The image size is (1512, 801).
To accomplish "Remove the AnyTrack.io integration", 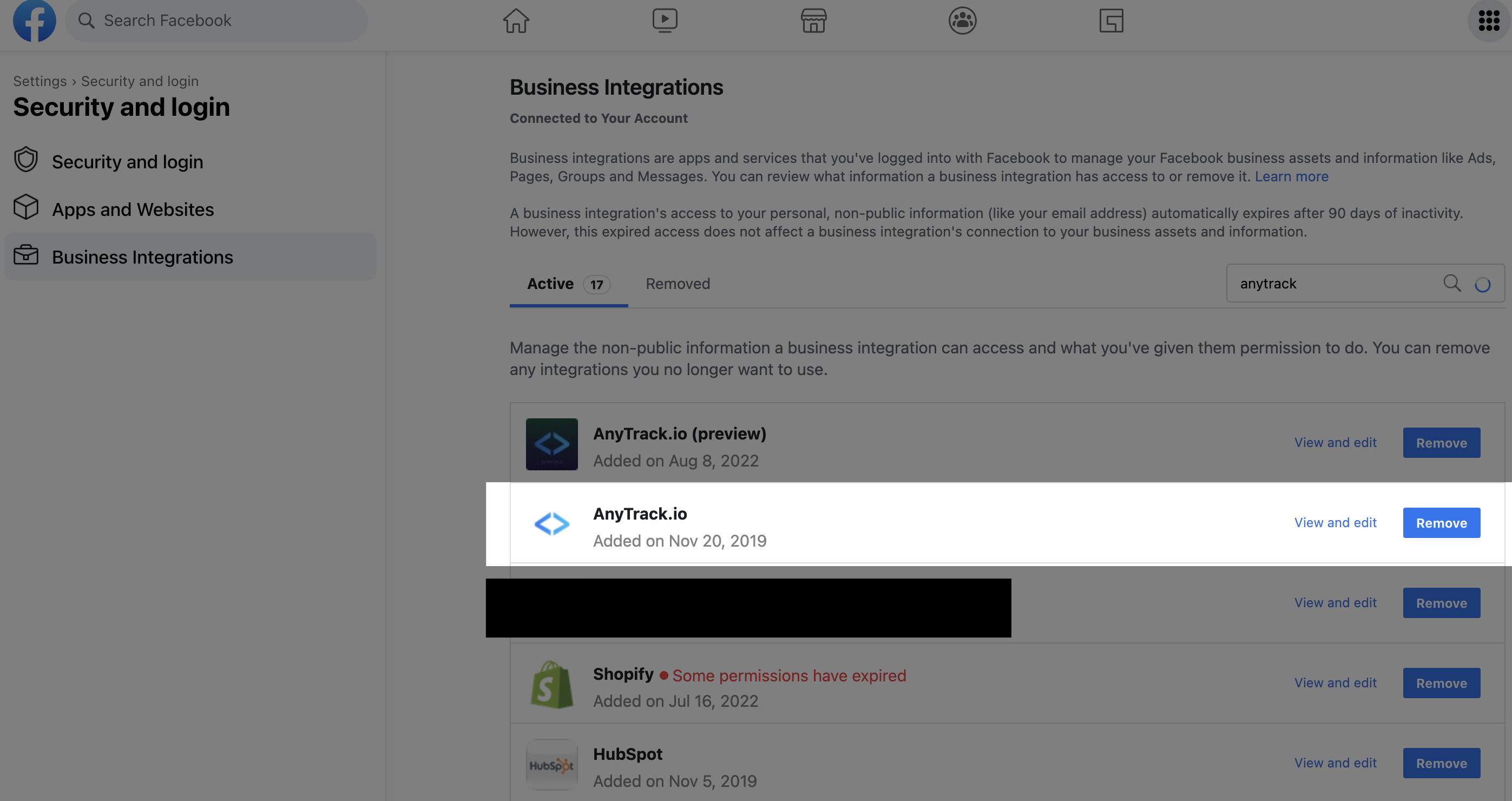I will [1441, 523].
